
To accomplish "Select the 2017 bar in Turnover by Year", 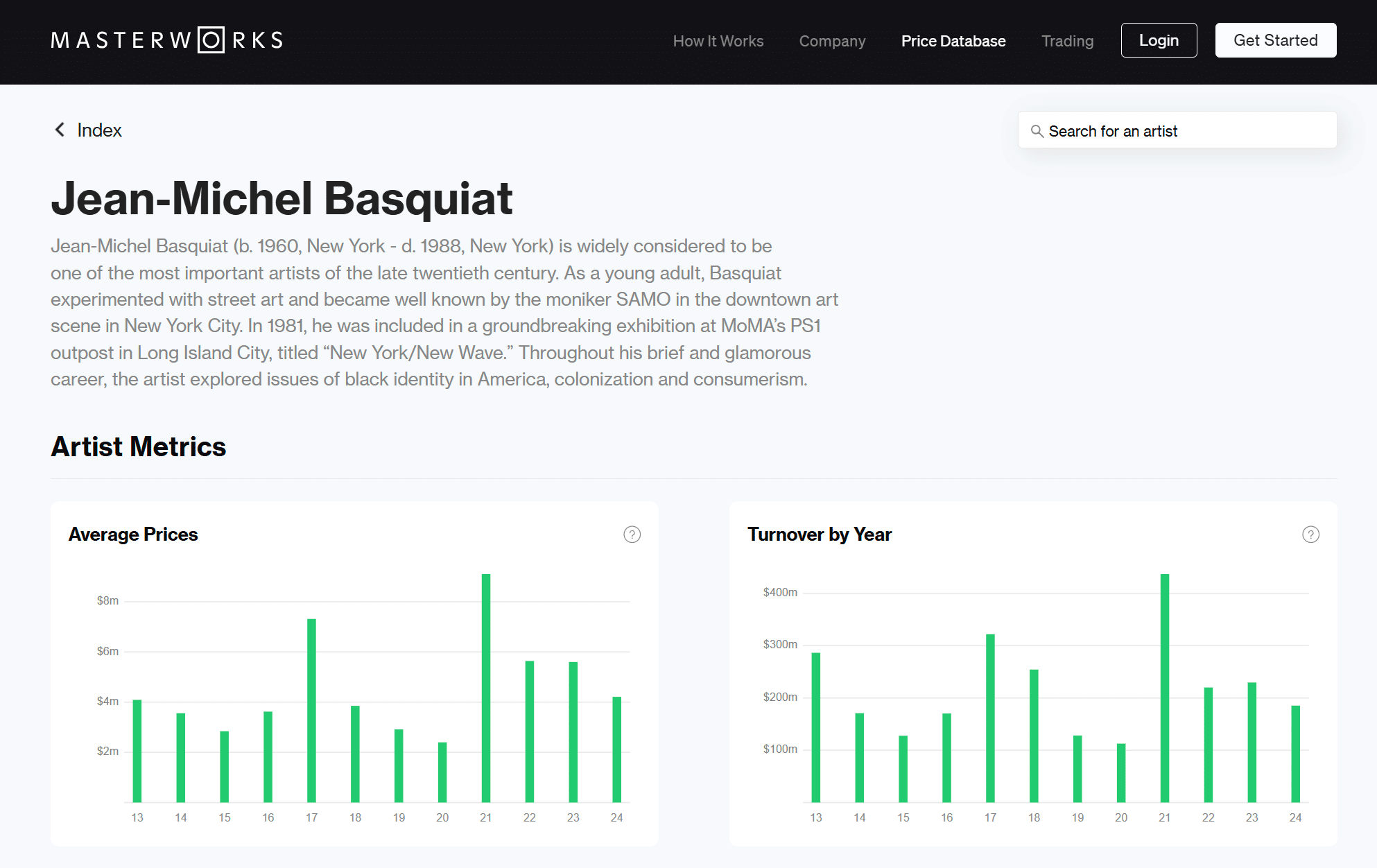I will pos(990,718).
